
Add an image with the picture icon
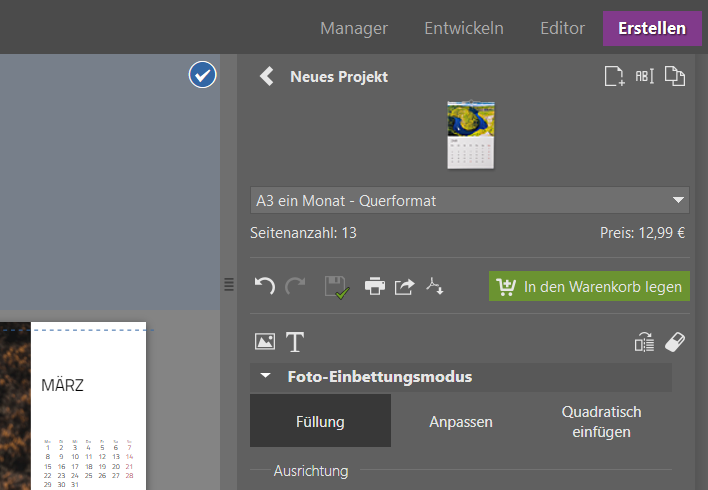tap(265, 342)
